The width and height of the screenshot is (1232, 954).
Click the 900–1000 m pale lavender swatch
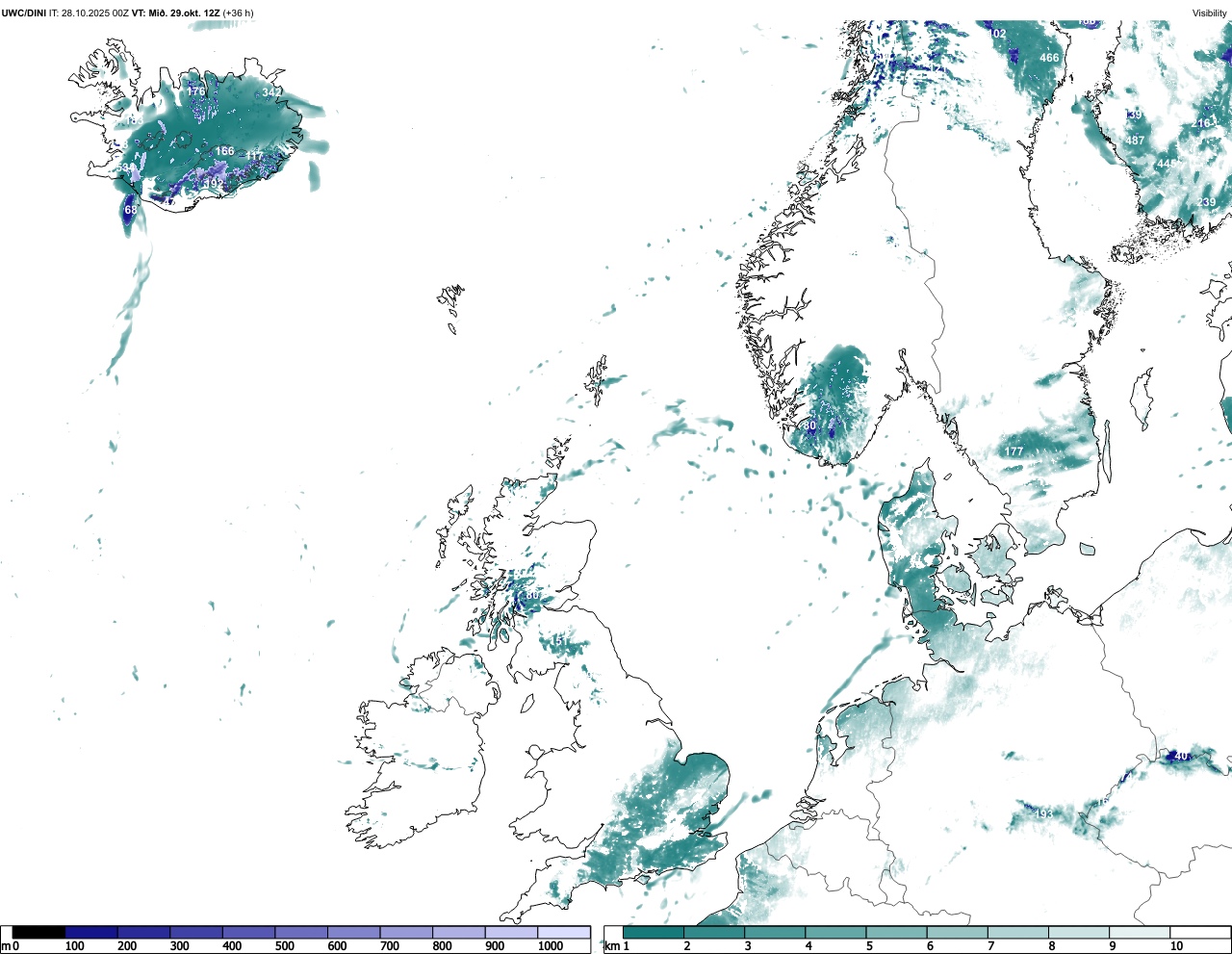click(511, 932)
